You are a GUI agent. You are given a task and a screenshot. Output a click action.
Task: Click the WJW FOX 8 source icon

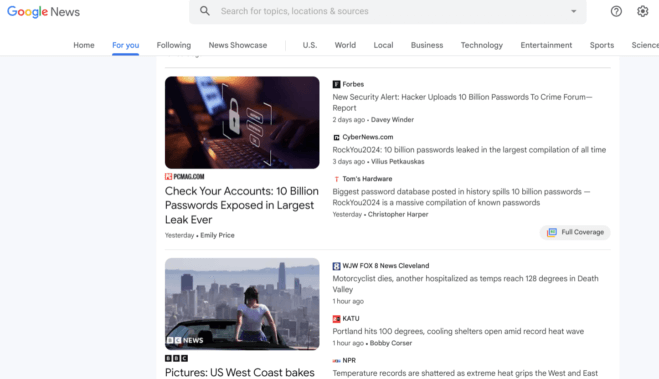click(x=336, y=266)
